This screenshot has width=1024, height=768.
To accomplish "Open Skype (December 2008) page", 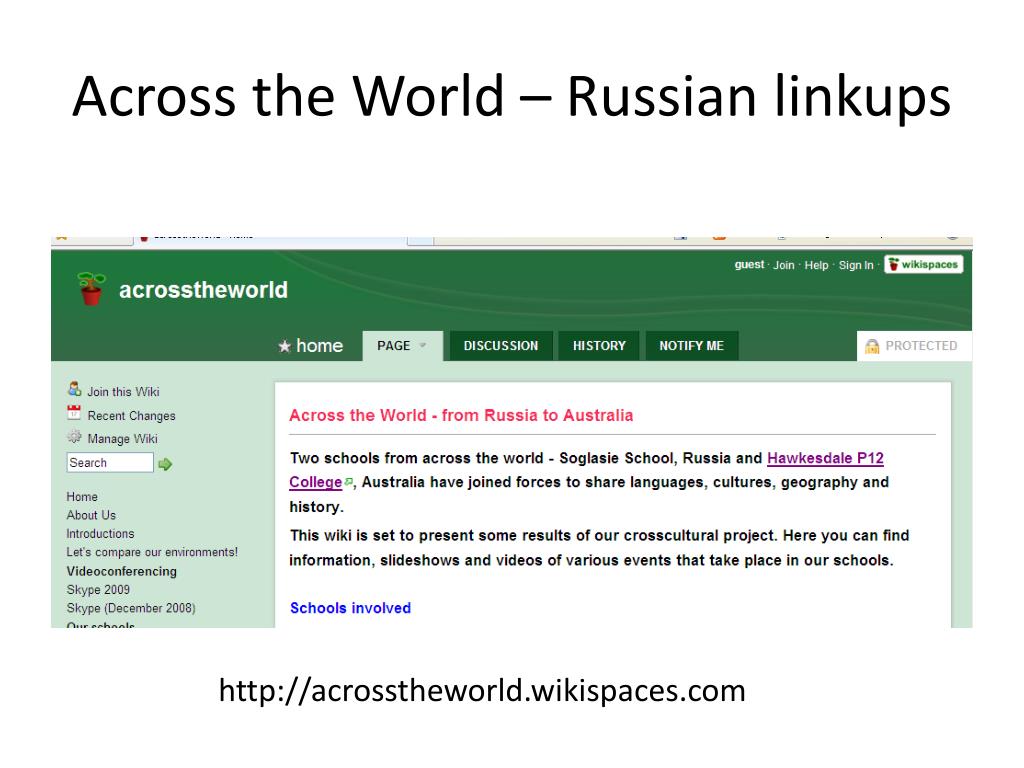I will pos(131,608).
